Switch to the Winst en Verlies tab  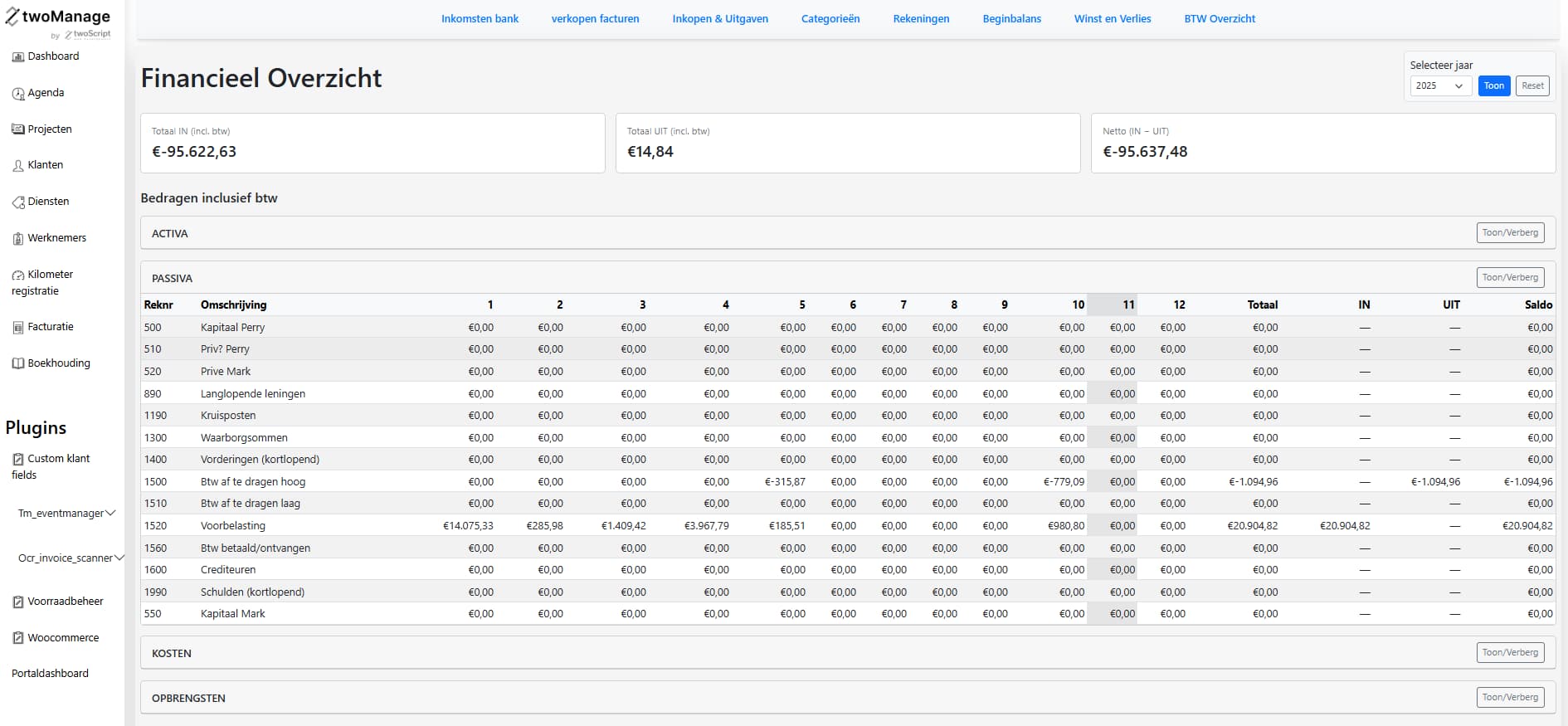tap(1112, 19)
